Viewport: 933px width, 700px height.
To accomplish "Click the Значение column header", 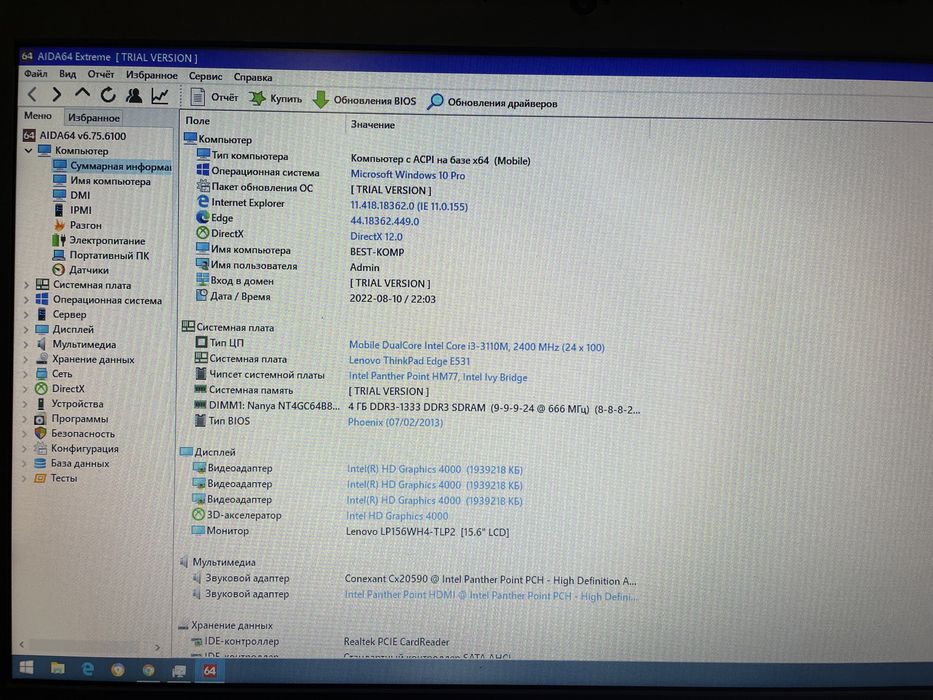I will (x=372, y=124).
